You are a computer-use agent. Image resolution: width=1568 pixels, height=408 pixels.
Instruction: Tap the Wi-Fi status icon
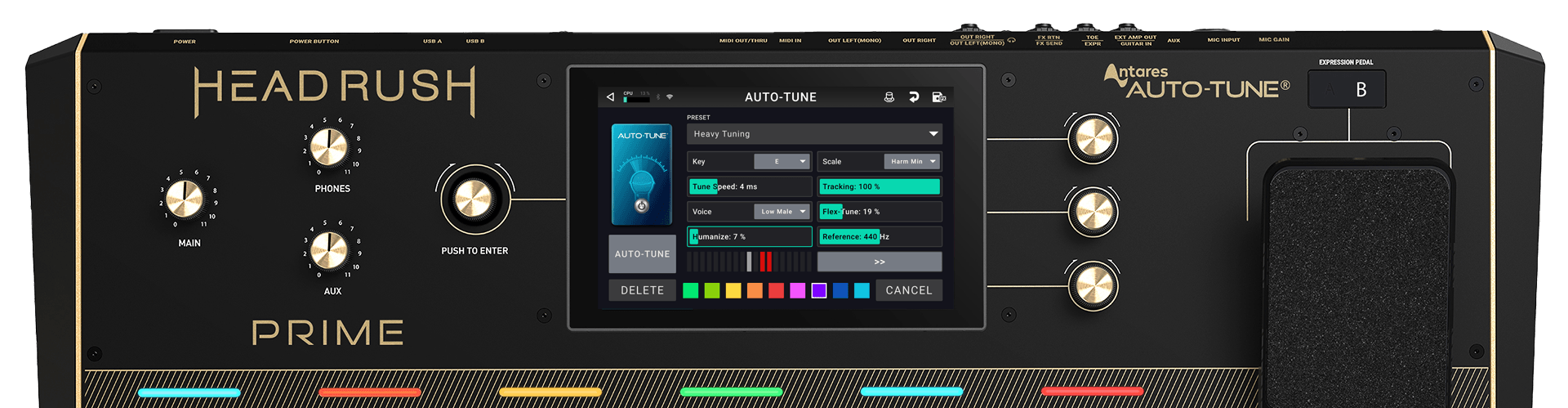[670, 97]
